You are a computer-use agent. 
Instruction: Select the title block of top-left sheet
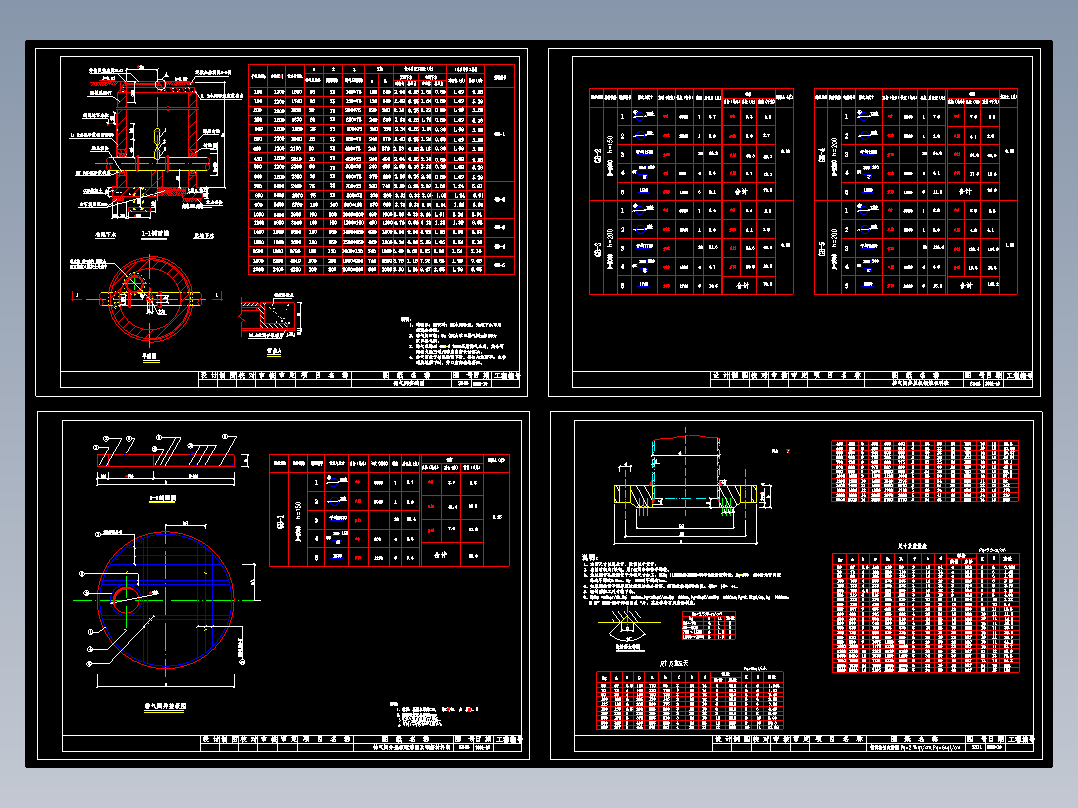click(x=290, y=380)
